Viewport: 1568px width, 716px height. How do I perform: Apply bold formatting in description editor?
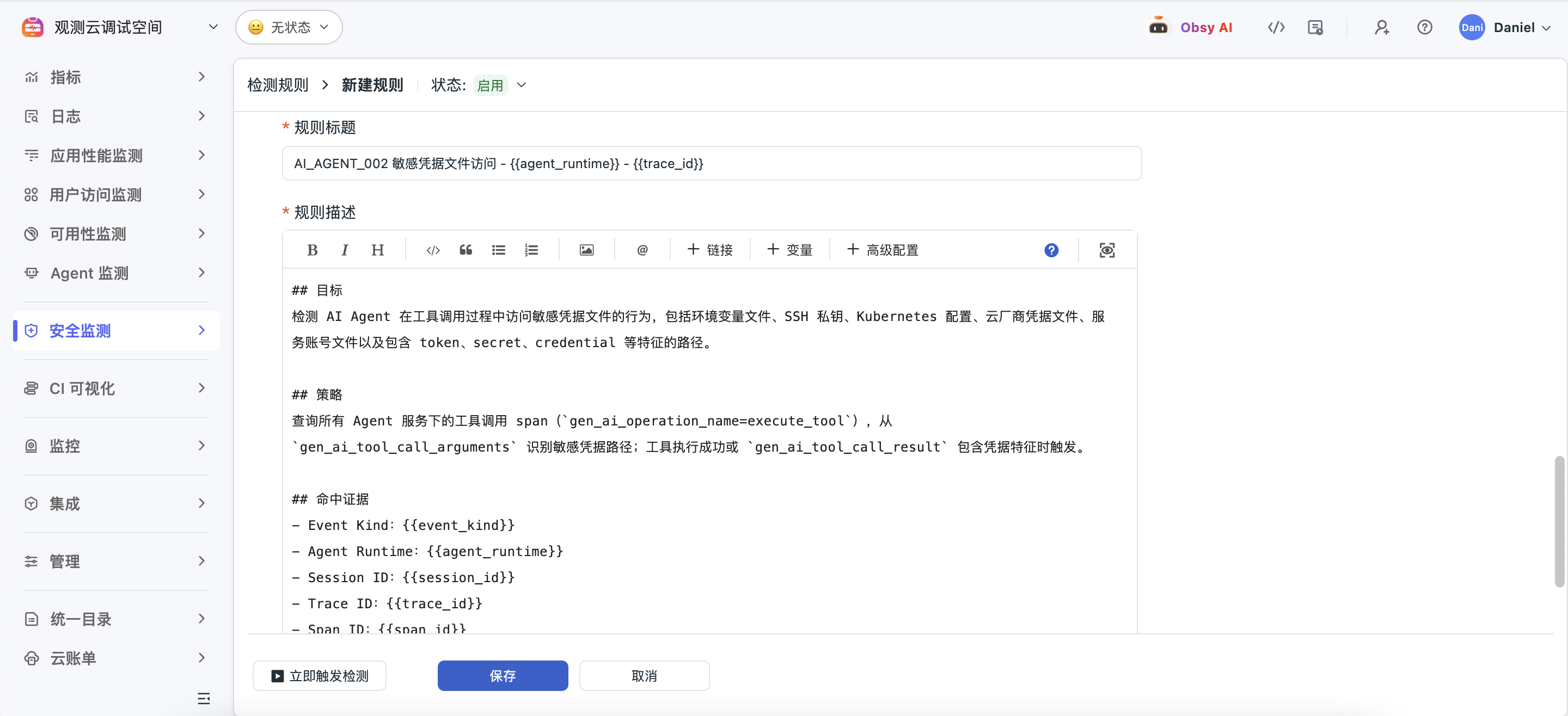click(x=313, y=250)
